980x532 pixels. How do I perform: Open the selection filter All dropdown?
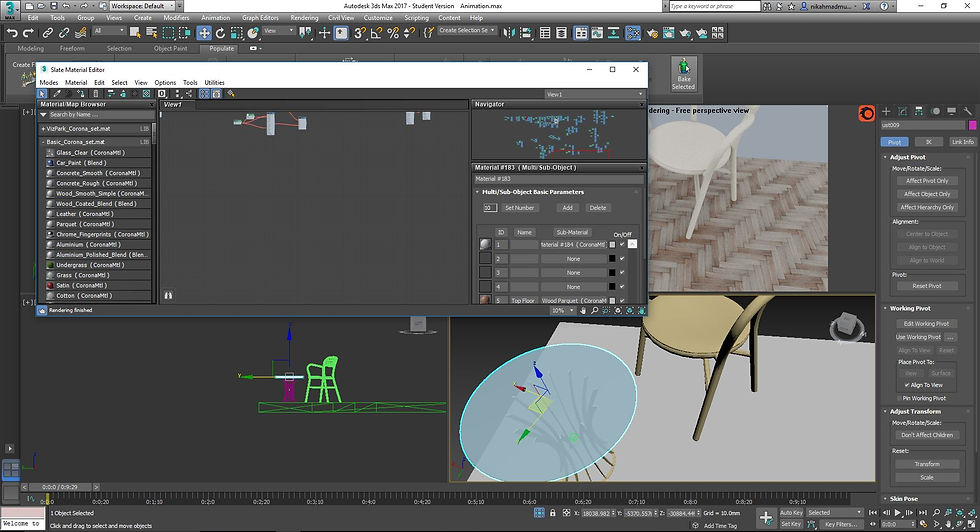[x=109, y=31]
